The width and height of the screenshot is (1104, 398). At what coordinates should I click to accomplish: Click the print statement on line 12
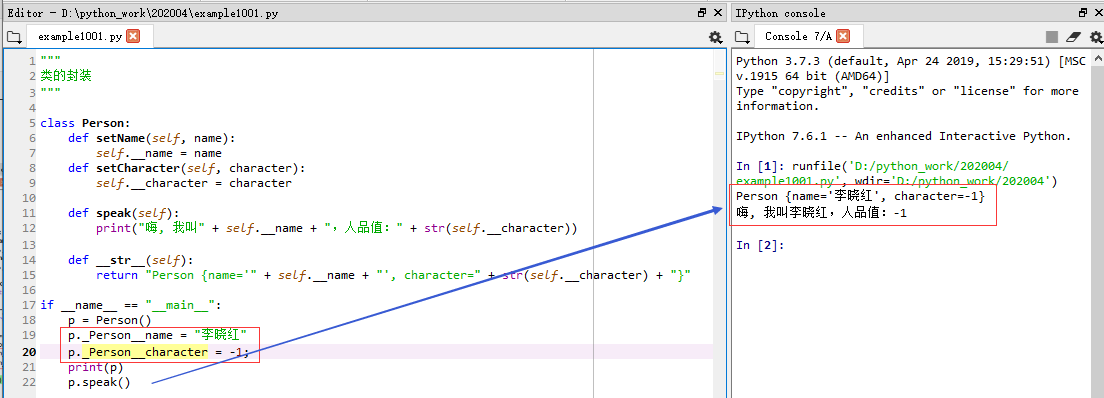pyautogui.click(x=337, y=228)
